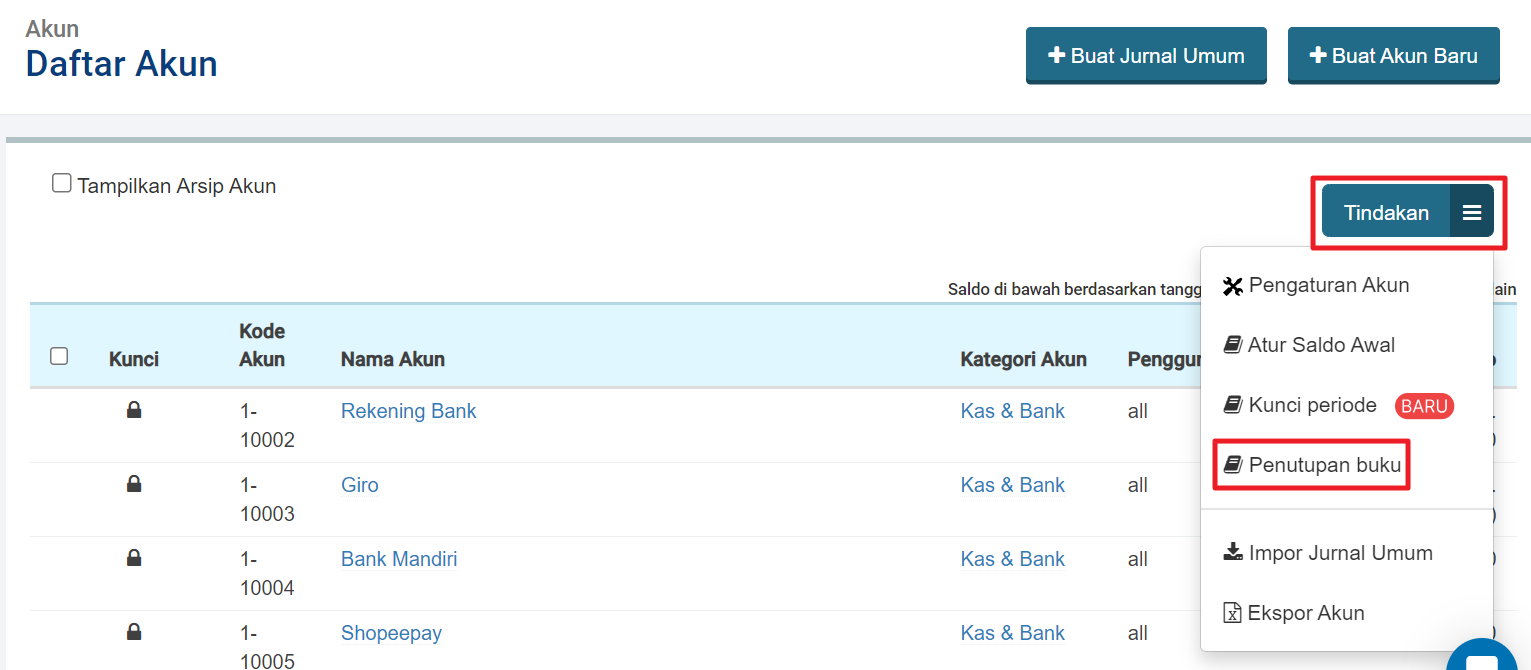Sort by Nama Akun column header

[393, 359]
